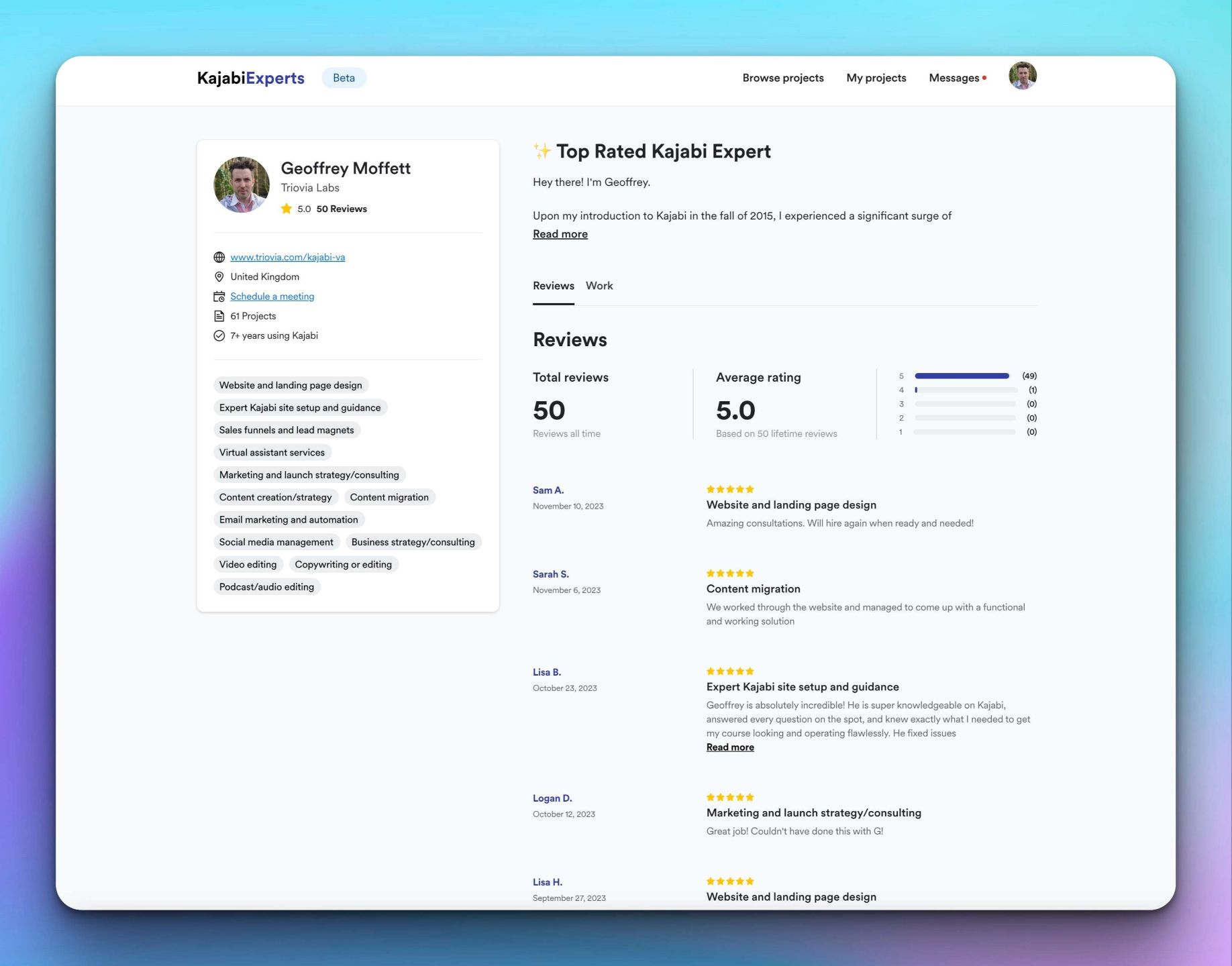
Task: Open Browse projects in the navigation bar
Action: point(782,77)
